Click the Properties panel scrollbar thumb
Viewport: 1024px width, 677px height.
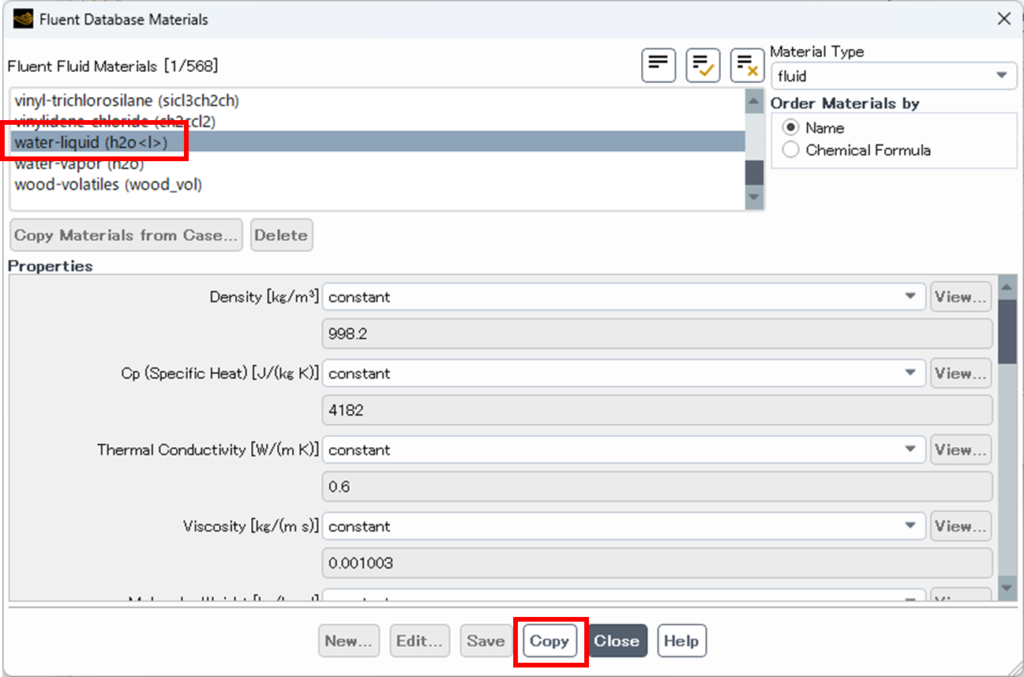tap(1006, 331)
